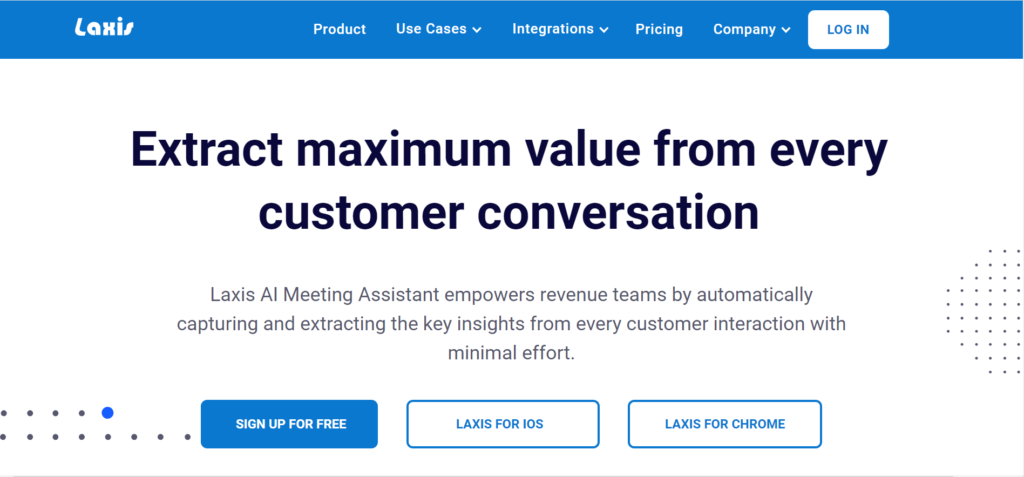This screenshot has height=477, width=1024.
Task: Click the 'minimal effort.' text line
Action: coord(511,354)
